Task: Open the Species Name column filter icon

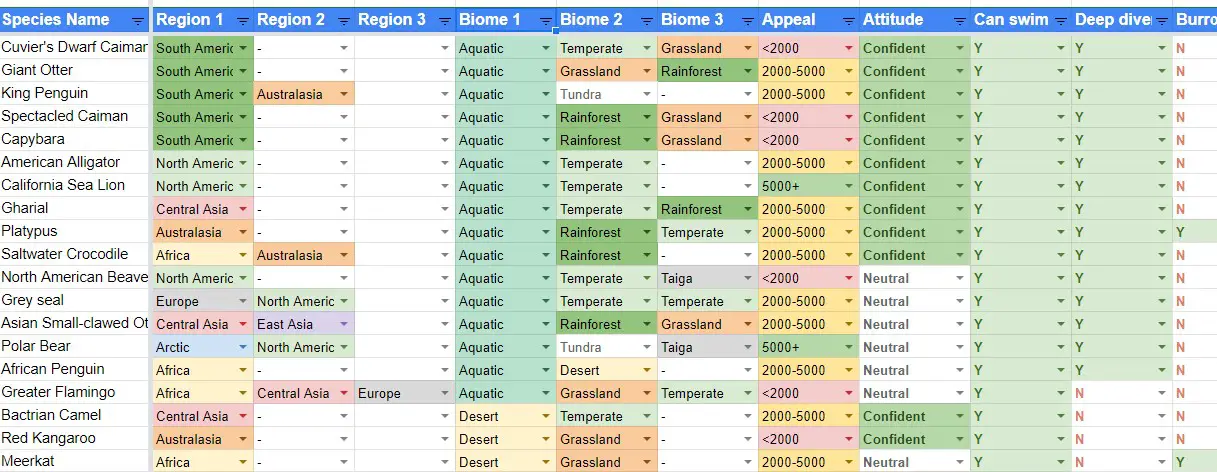Action: [137, 20]
